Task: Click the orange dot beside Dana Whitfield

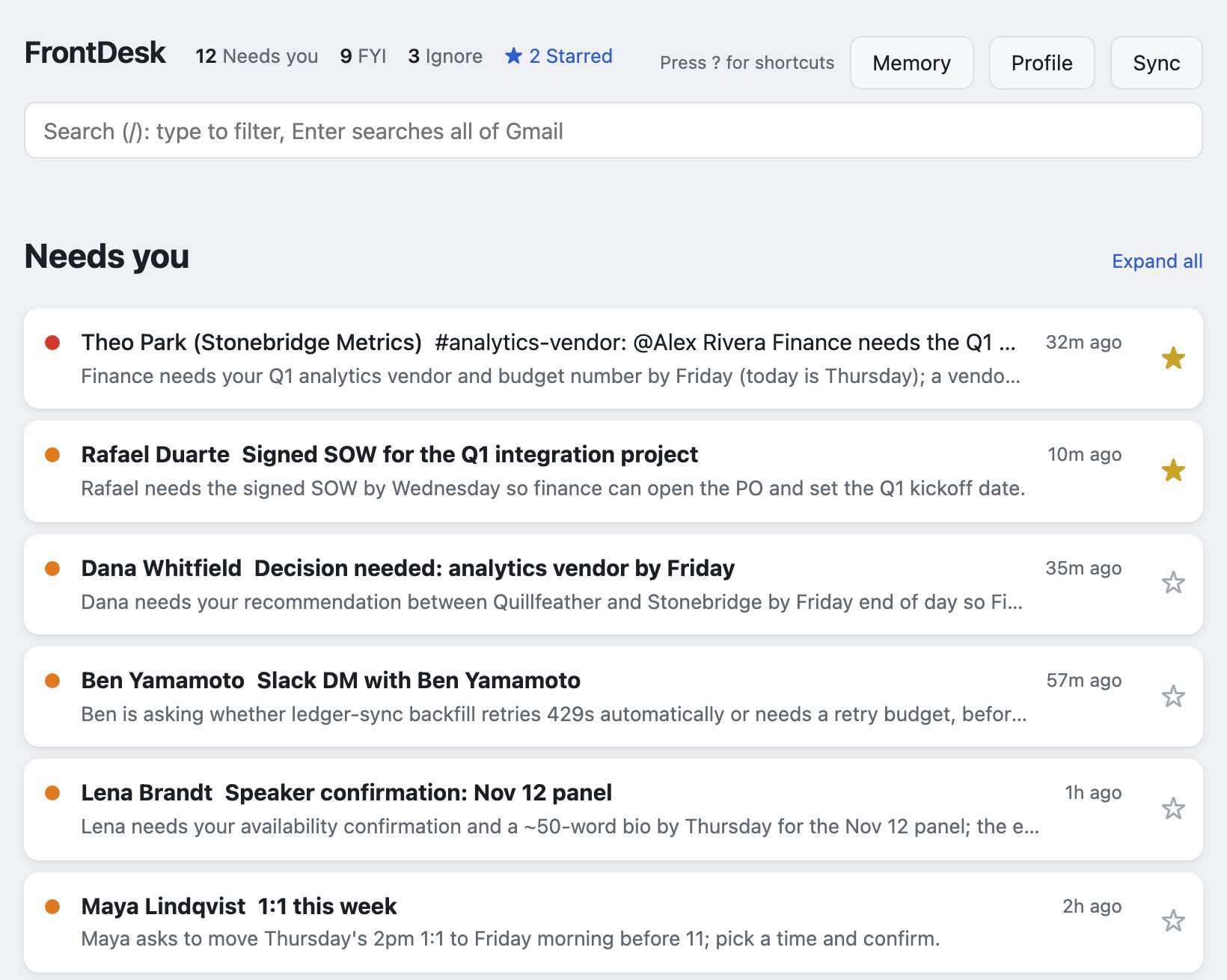Action: (x=52, y=569)
